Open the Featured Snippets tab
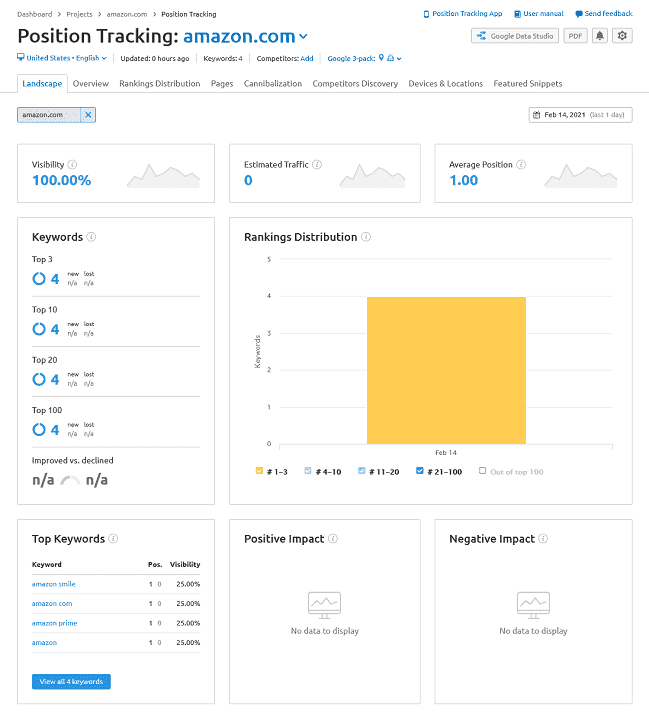Viewport: 649px width, 716px height. click(528, 84)
